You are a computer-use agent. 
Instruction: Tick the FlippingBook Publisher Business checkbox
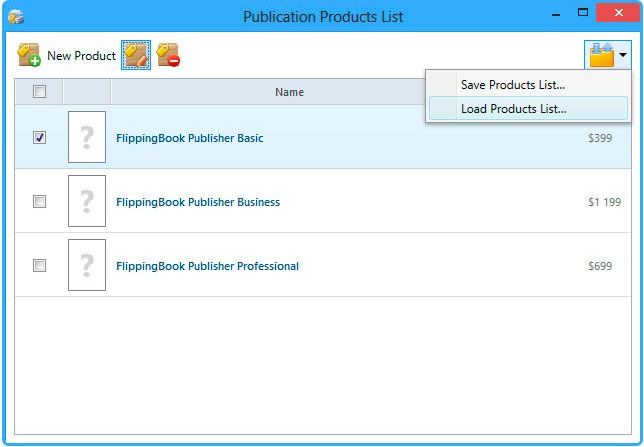click(x=39, y=202)
